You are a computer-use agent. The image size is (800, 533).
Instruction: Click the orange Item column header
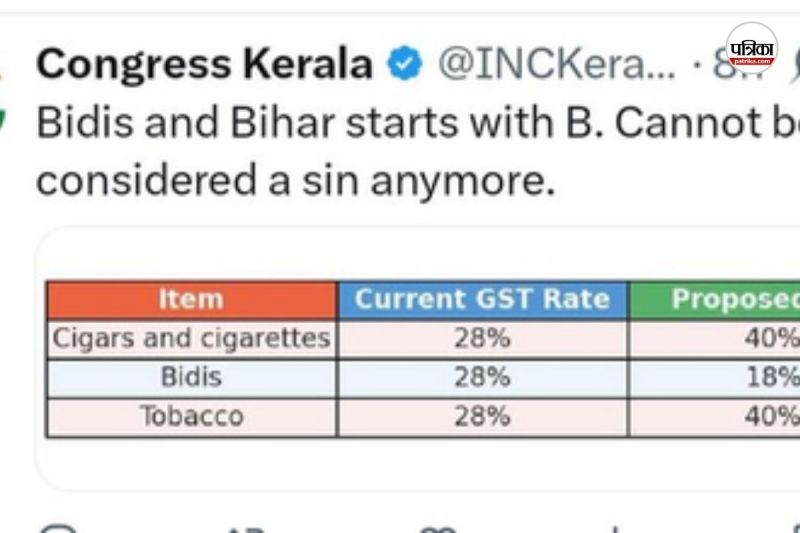191,299
